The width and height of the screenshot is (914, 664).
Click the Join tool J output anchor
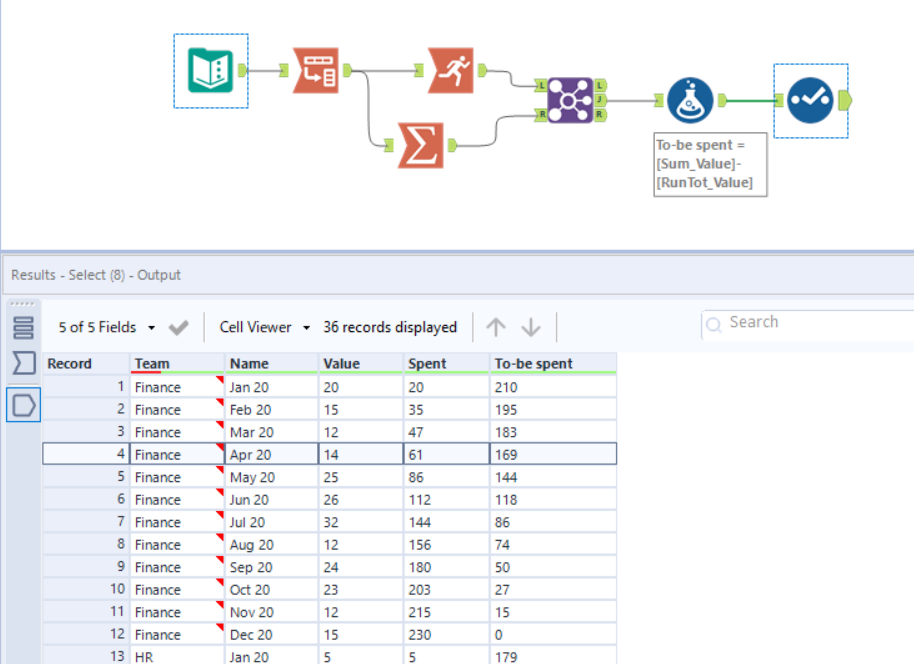tap(600, 100)
